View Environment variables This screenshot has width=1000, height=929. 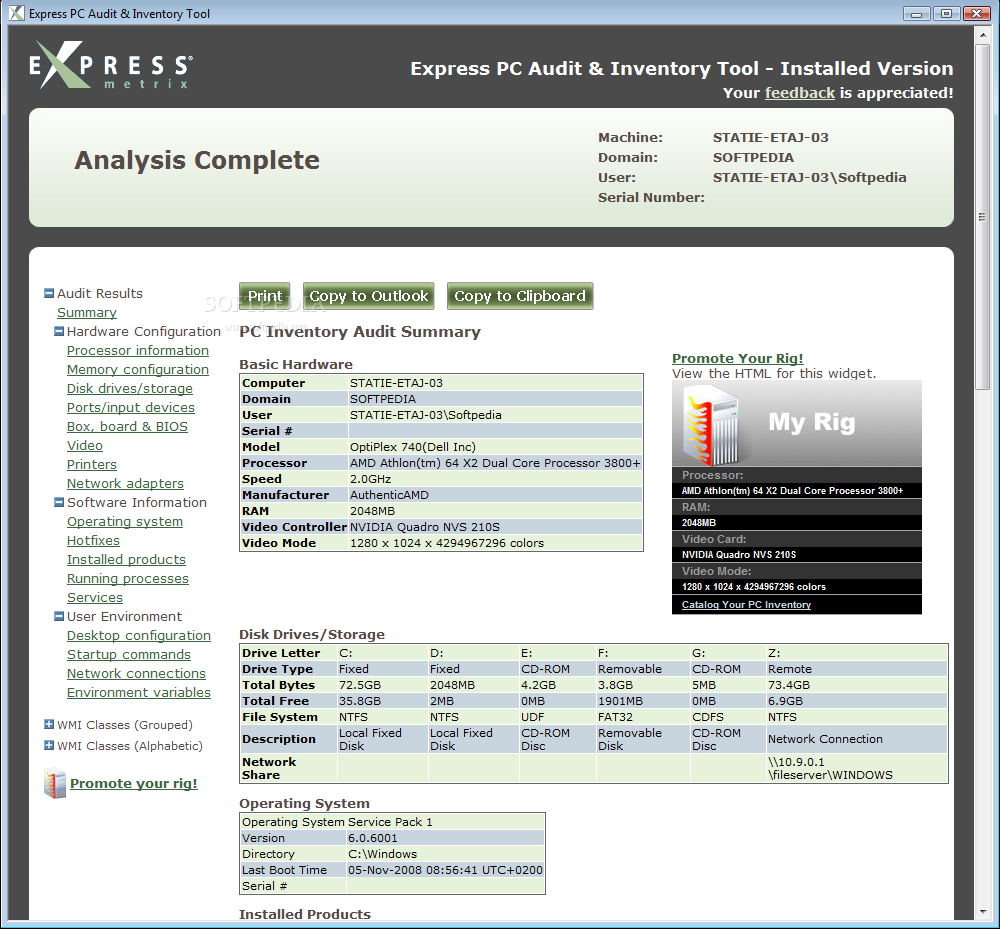pos(138,692)
